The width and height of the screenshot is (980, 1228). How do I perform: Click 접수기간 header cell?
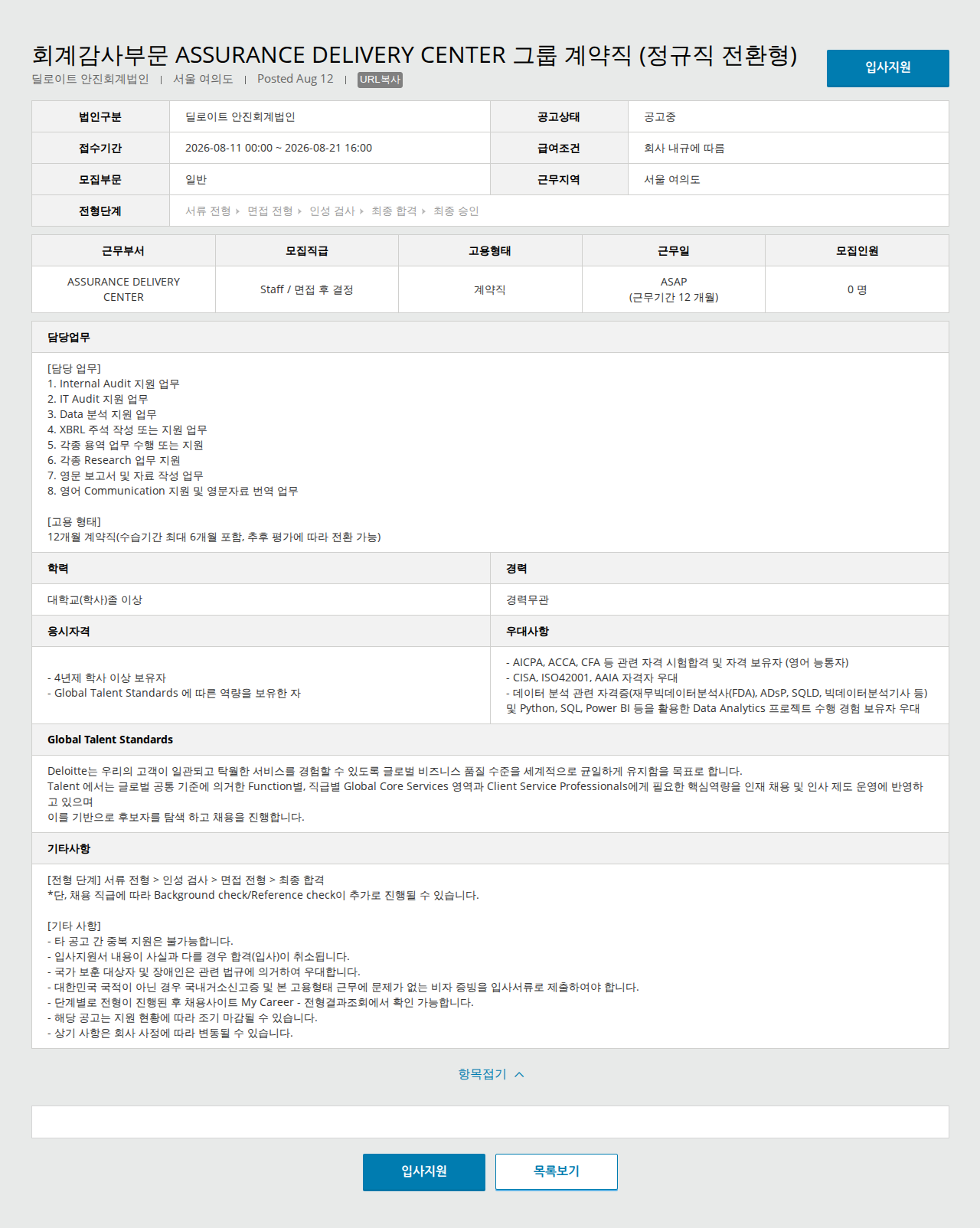coord(100,149)
